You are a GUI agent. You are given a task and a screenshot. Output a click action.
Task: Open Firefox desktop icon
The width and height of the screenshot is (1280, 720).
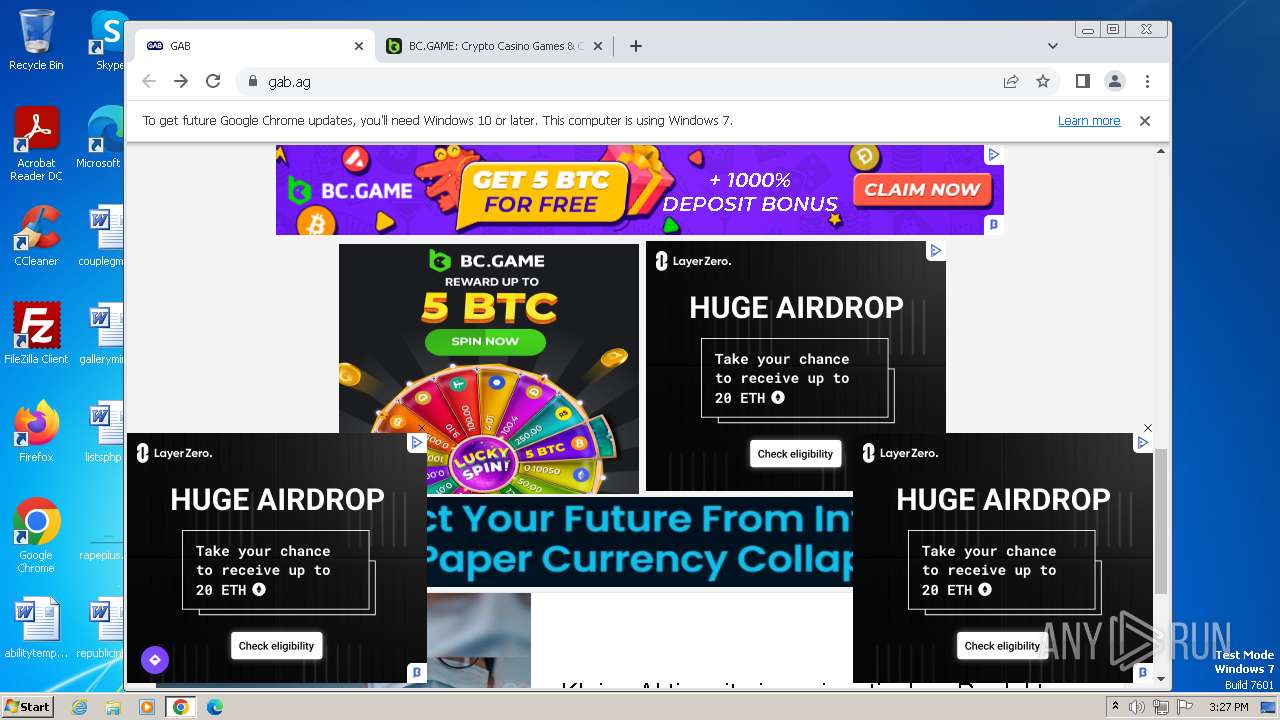36,432
